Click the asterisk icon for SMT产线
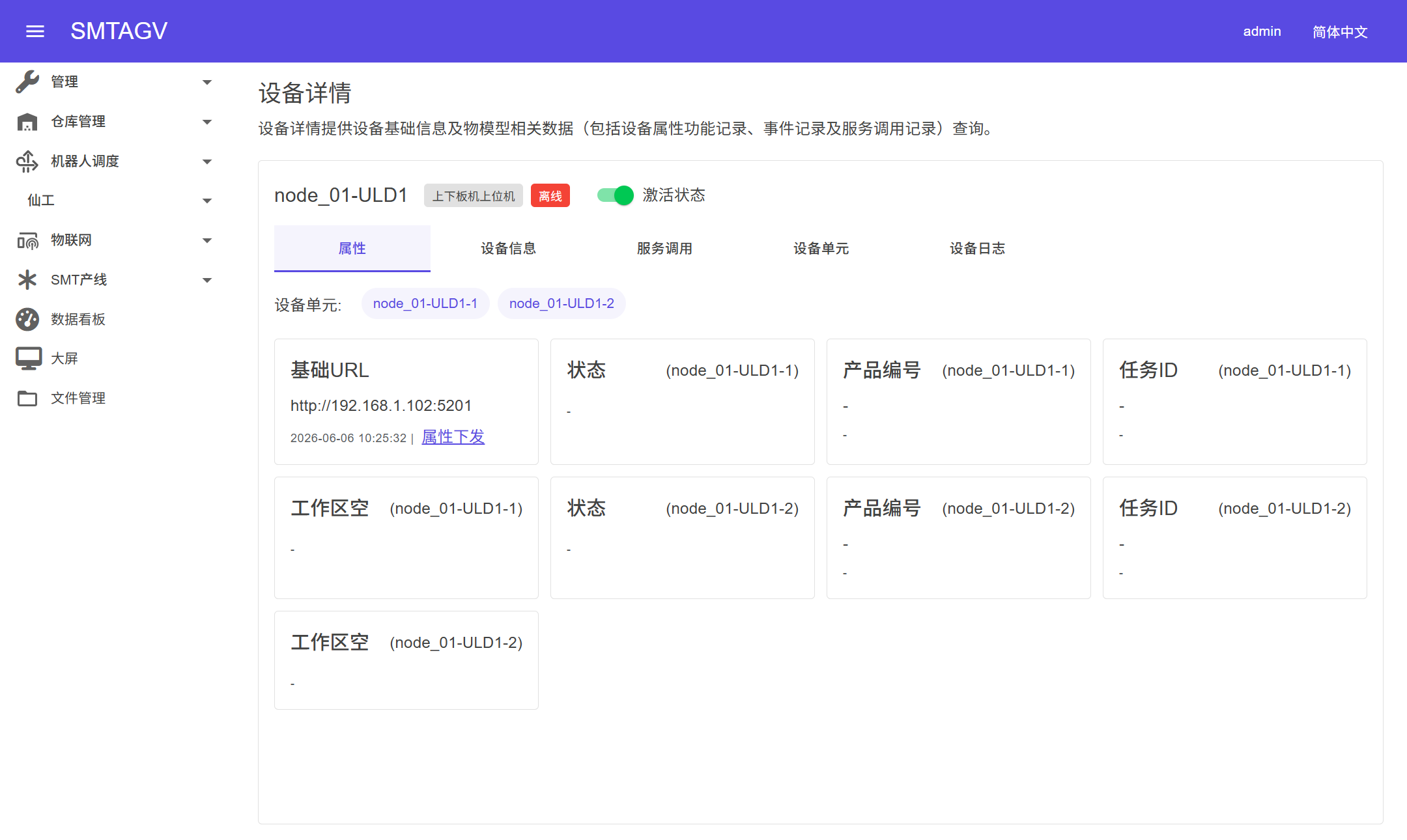 27,280
